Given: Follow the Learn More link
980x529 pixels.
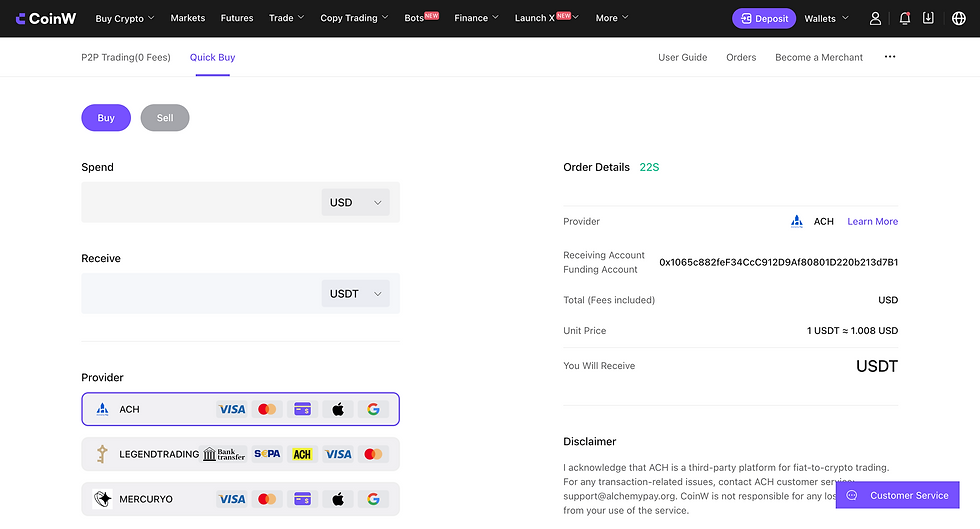Looking at the screenshot, I should (872, 221).
